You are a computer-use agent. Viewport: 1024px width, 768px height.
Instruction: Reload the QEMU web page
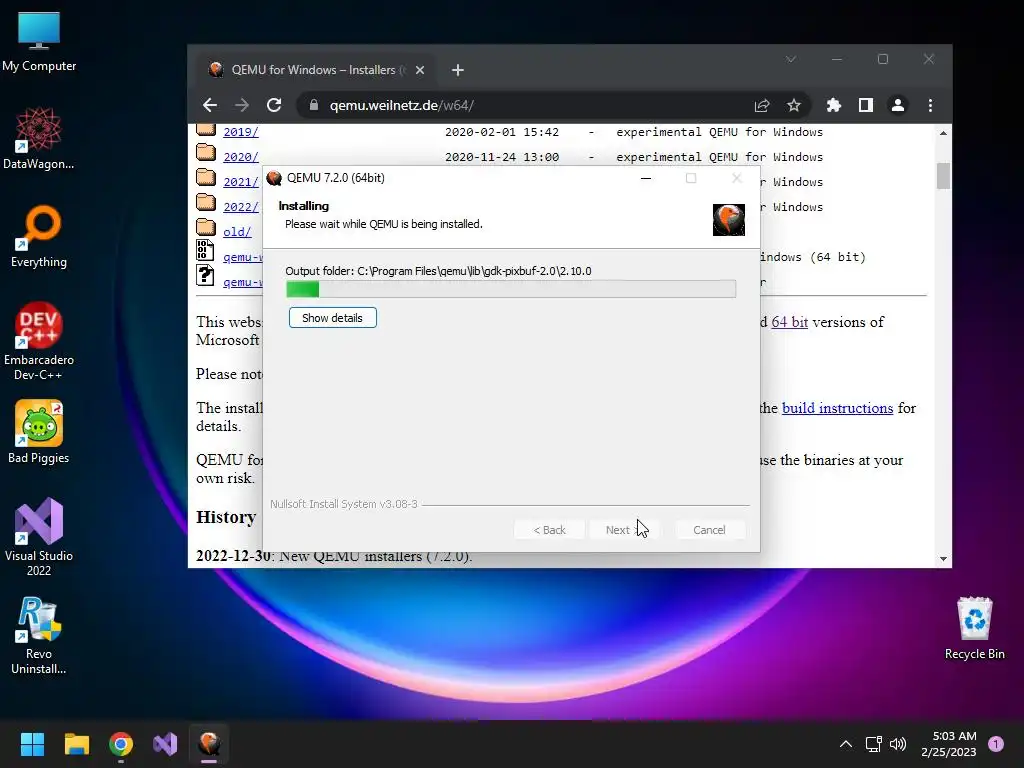click(x=274, y=105)
